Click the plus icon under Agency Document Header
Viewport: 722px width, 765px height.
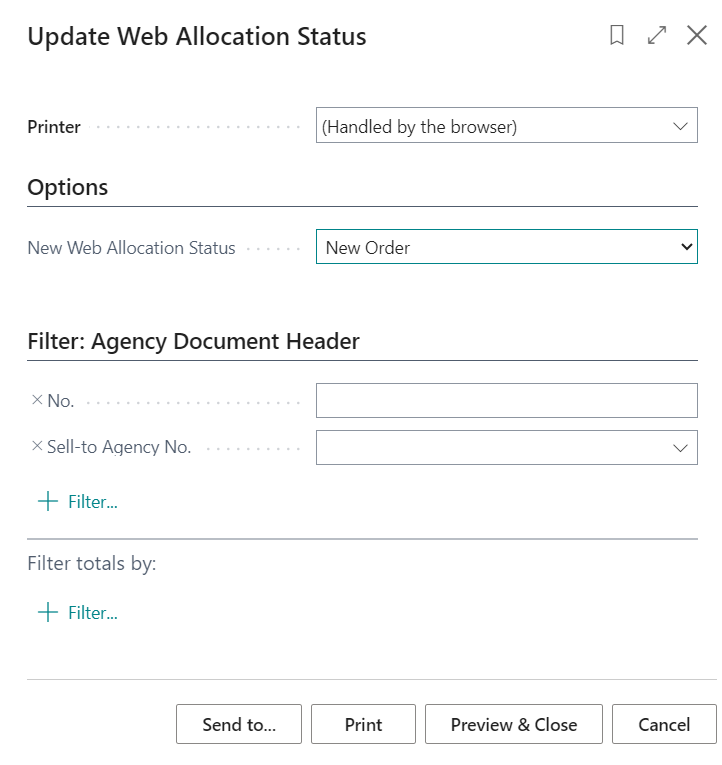pyautogui.click(x=47, y=501)
